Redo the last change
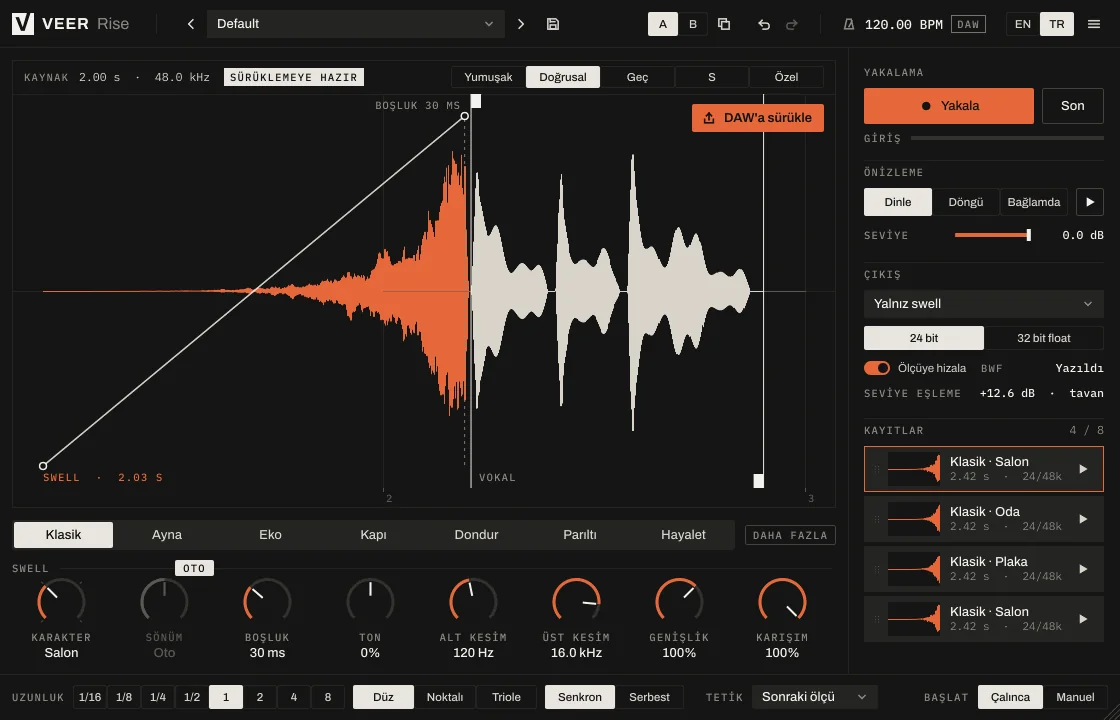The height and width of the screenshot is (720, 1120). tap(791, 24)
